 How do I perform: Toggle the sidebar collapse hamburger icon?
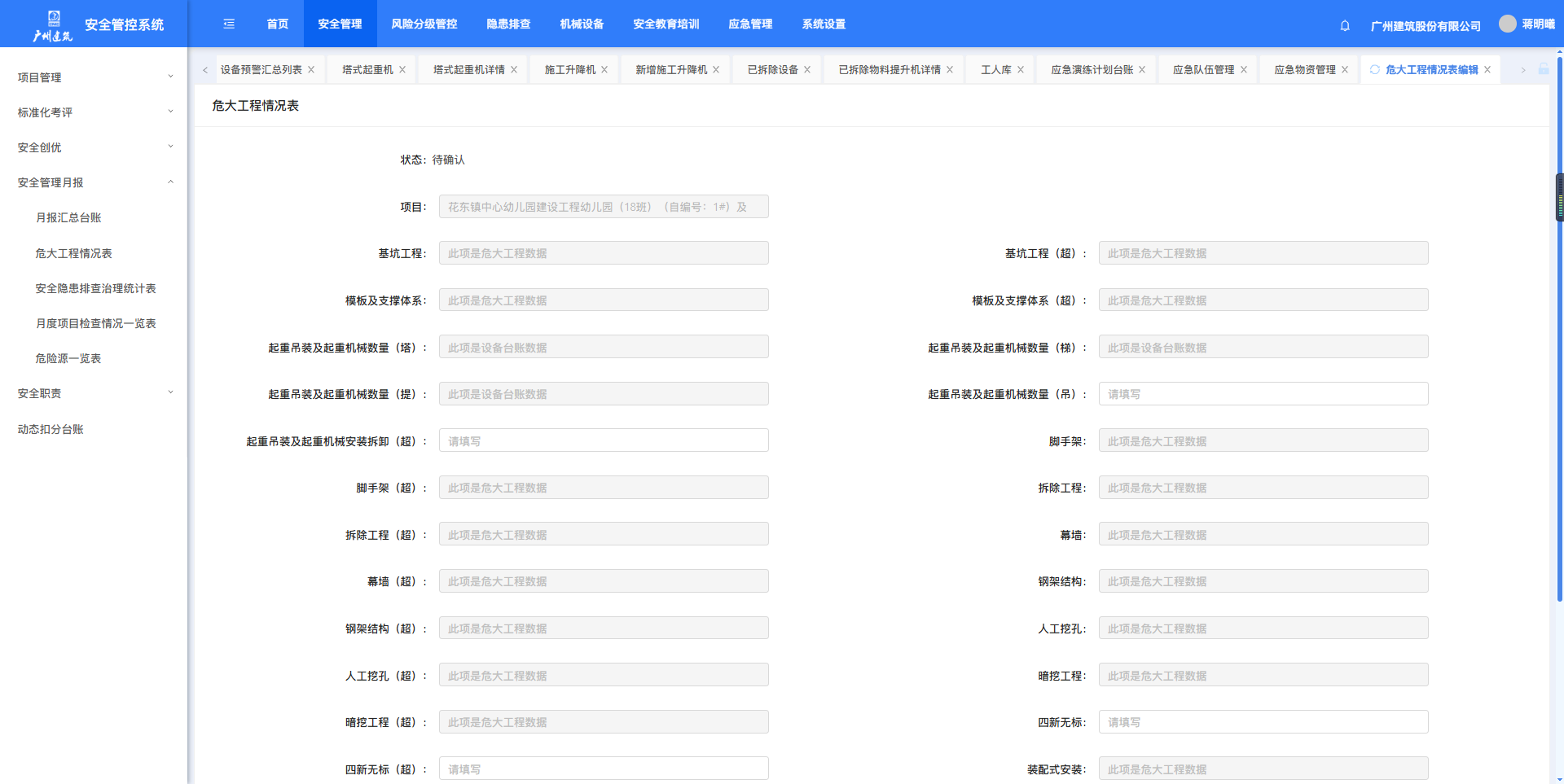point(229,24)
